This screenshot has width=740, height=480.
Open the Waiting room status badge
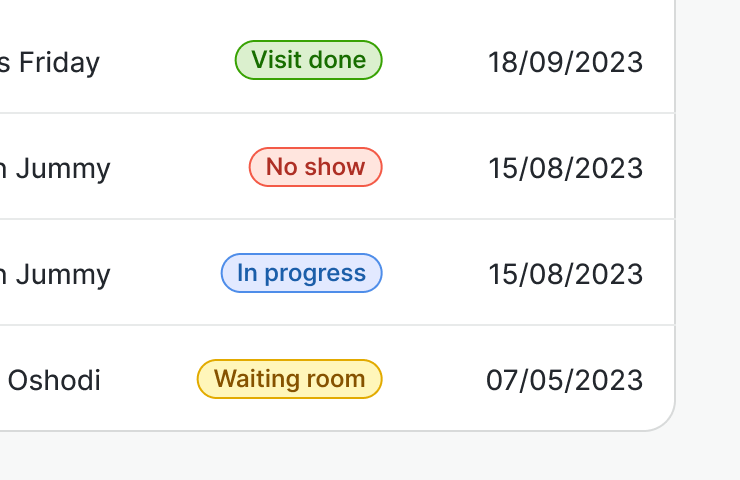click(x=289, y=379)
